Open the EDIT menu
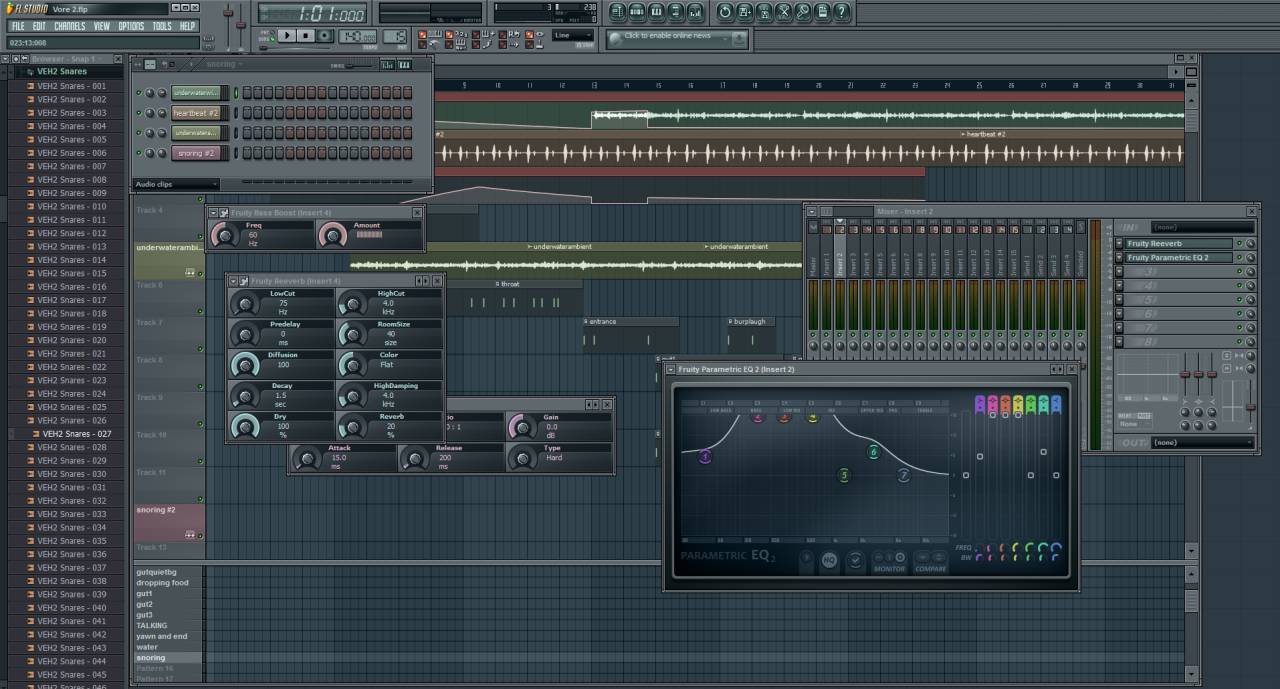The image size is (1280, 689). 39,26
